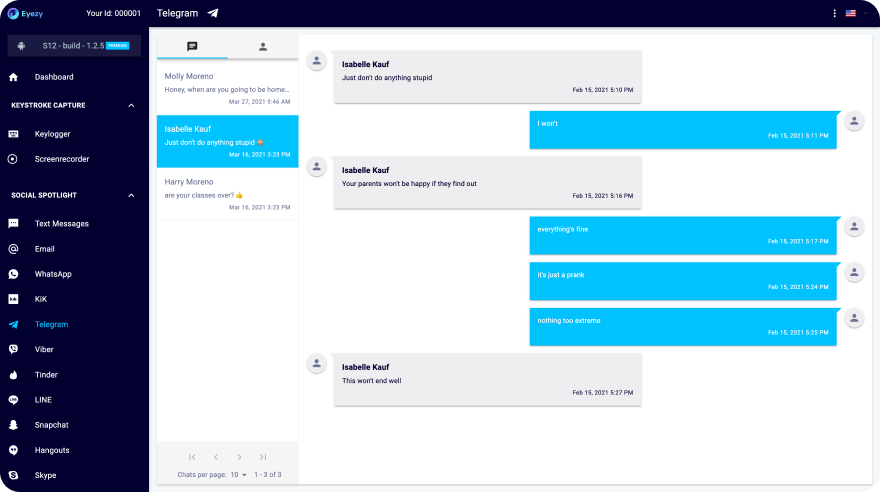Click the '1 - 3 of 3' pagination text
880x492 pixels.
point(268,475)
